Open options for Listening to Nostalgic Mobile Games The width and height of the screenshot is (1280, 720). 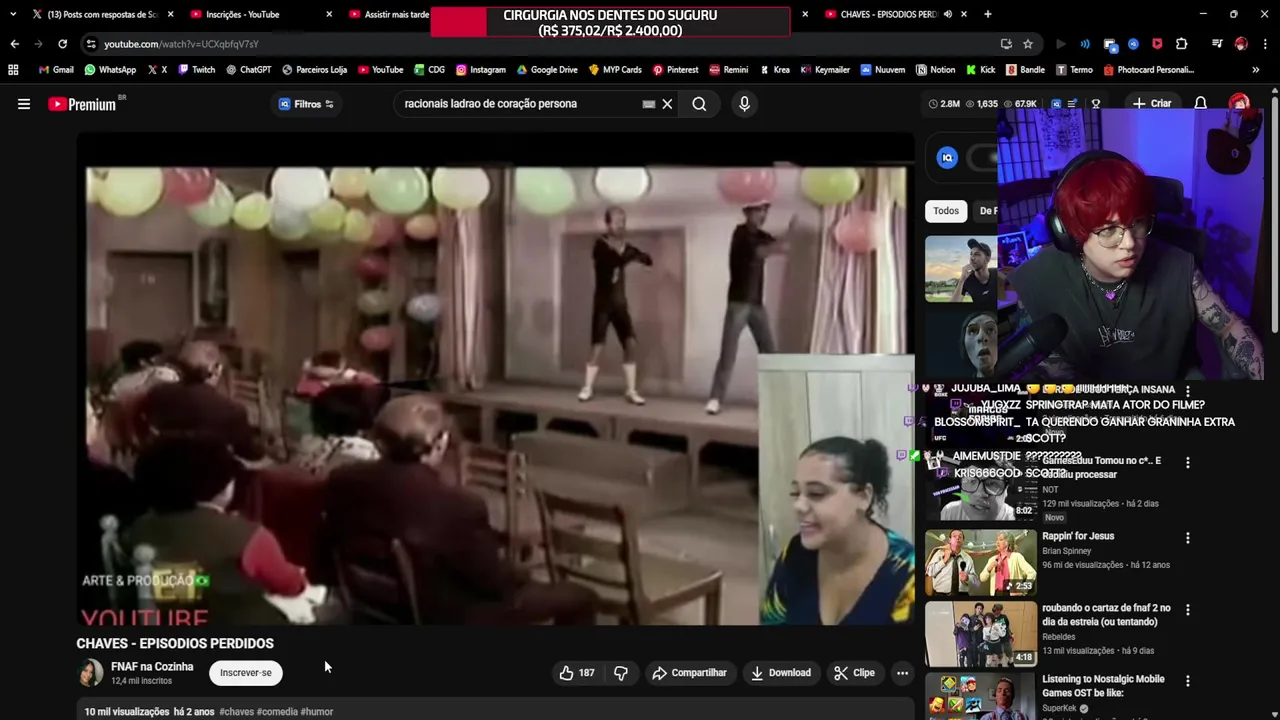click(x=1188, y=681)
